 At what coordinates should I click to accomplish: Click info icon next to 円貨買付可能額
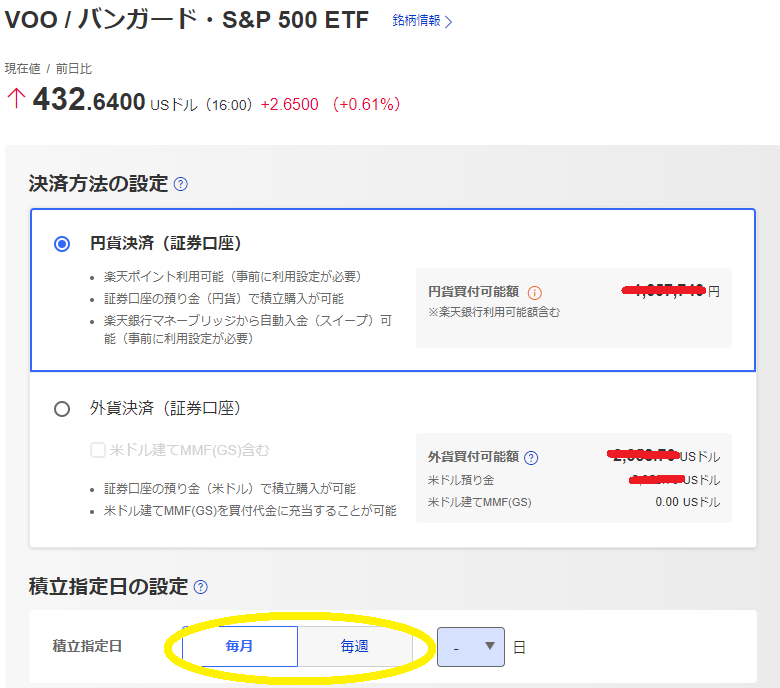tap(534, 293)
